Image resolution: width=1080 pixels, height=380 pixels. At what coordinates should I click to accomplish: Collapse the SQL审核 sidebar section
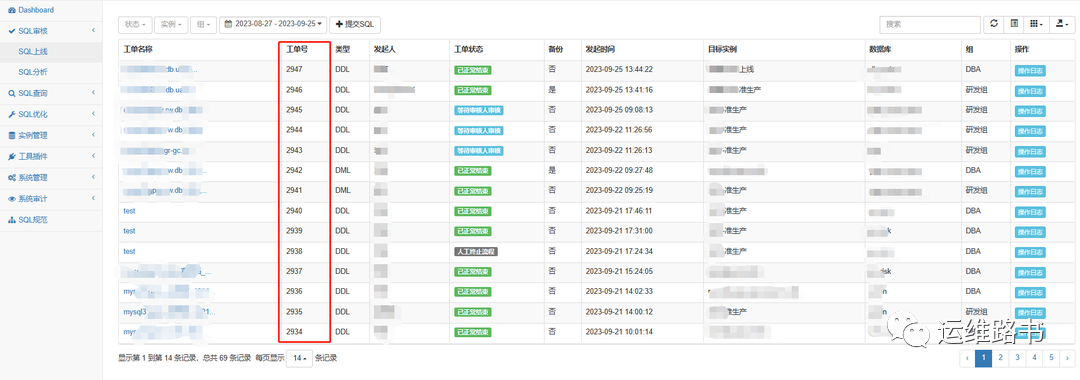click(x=51, y=31)
